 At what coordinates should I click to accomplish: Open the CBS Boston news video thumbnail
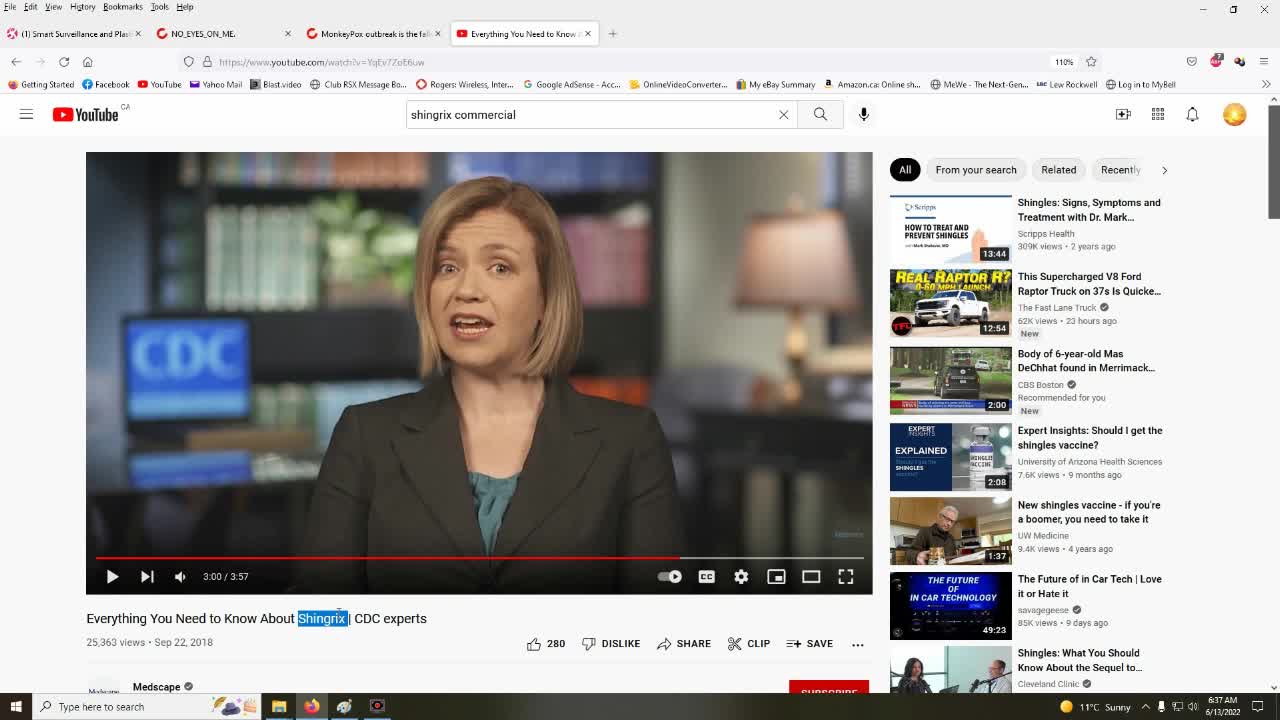point(951,380)
